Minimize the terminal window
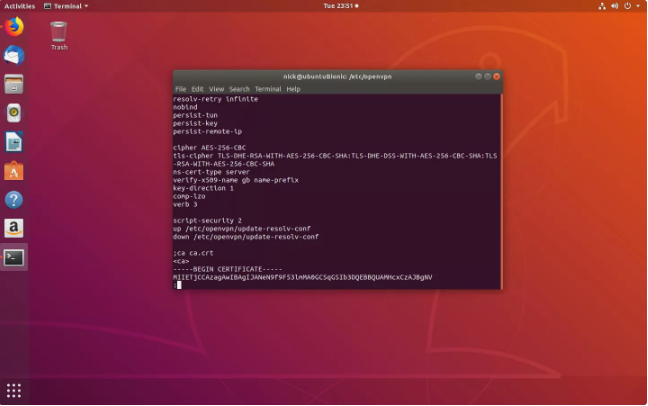The height and width of the screenshot is (406, 648). [x=478, y=76]
